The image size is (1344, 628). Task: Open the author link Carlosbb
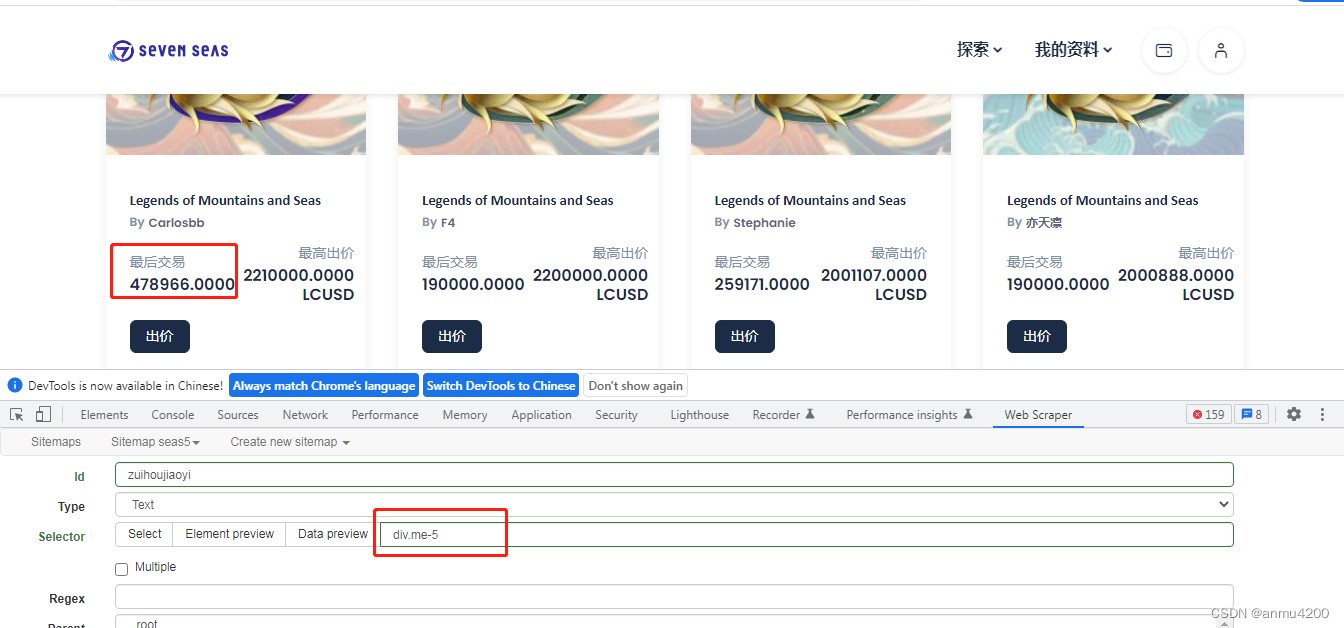[176, 223]
